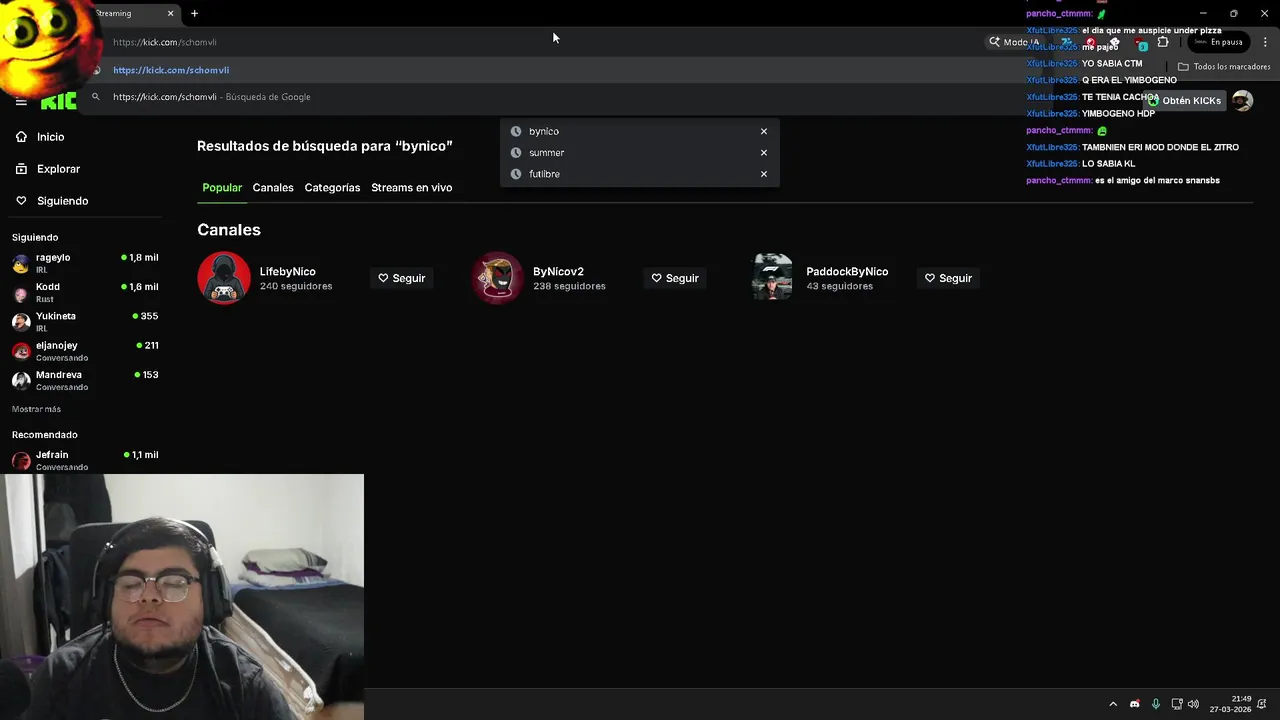Open Yukineta channel in following list

tap(85, 321)
